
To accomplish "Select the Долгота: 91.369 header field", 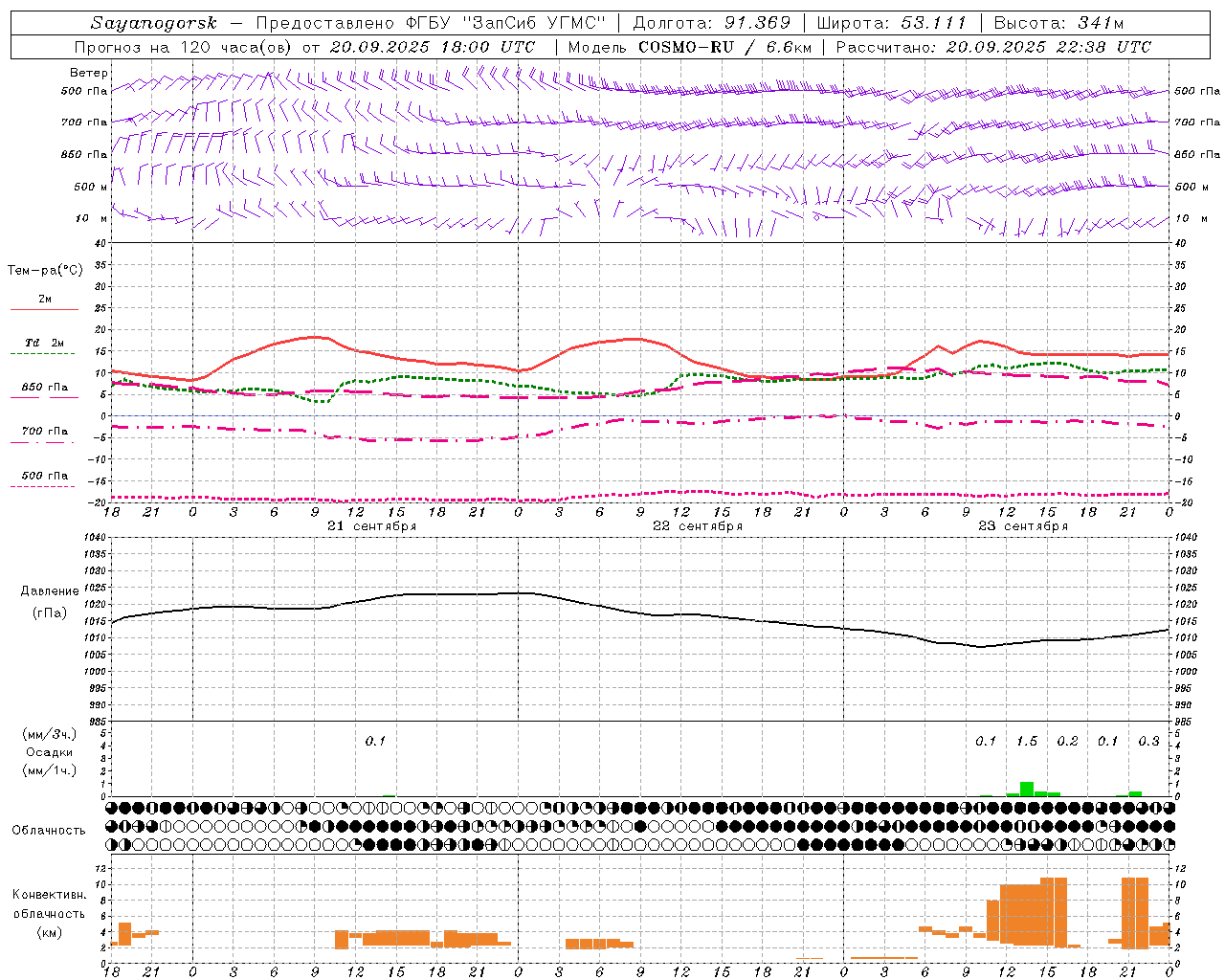I will click(712, 23).
